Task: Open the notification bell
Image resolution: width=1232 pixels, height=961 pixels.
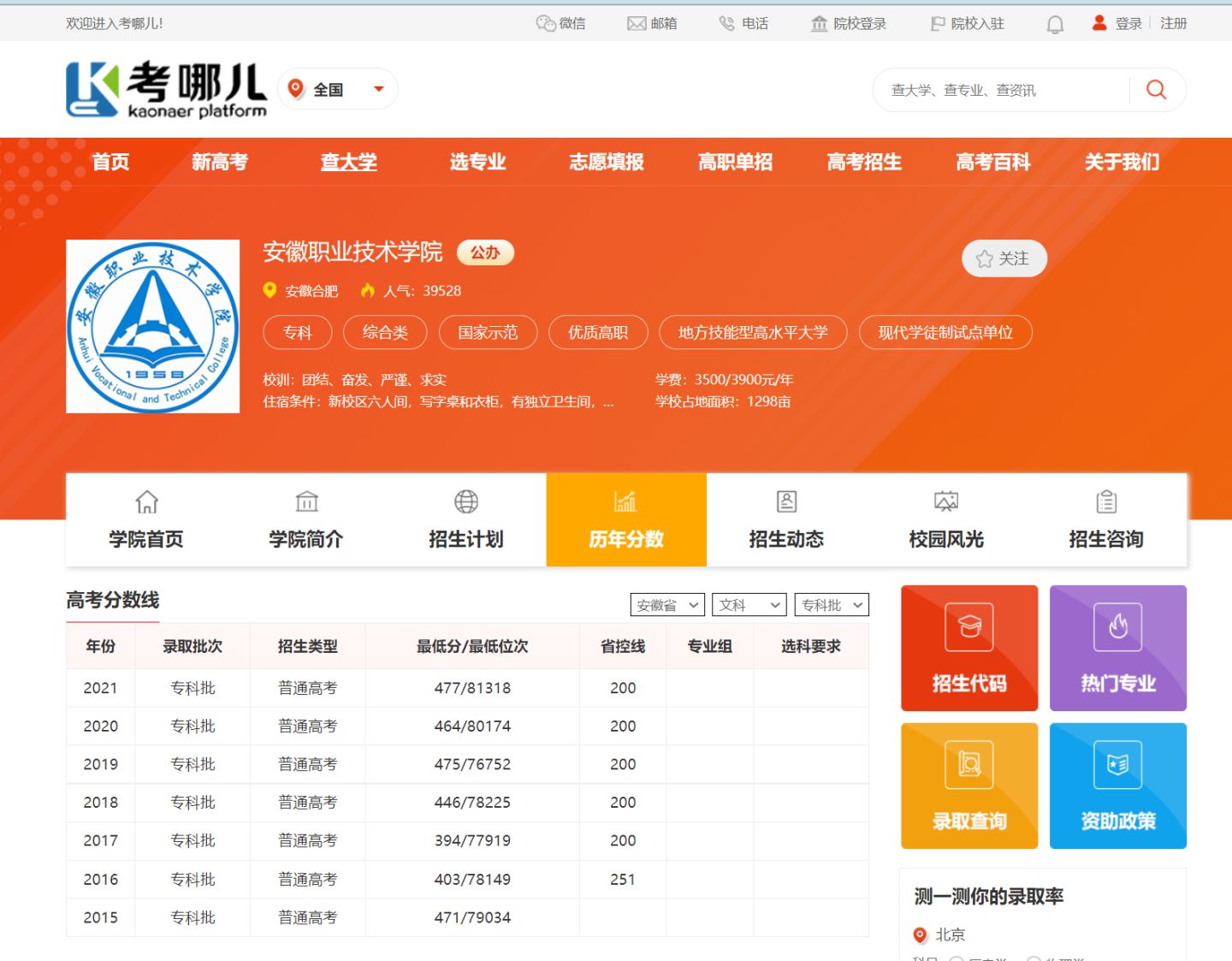Action: 1055,24
